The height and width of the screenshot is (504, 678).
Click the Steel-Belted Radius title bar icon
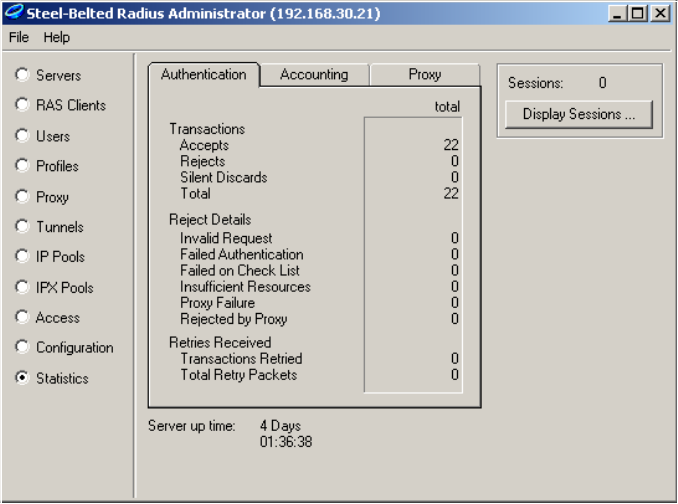13,13
